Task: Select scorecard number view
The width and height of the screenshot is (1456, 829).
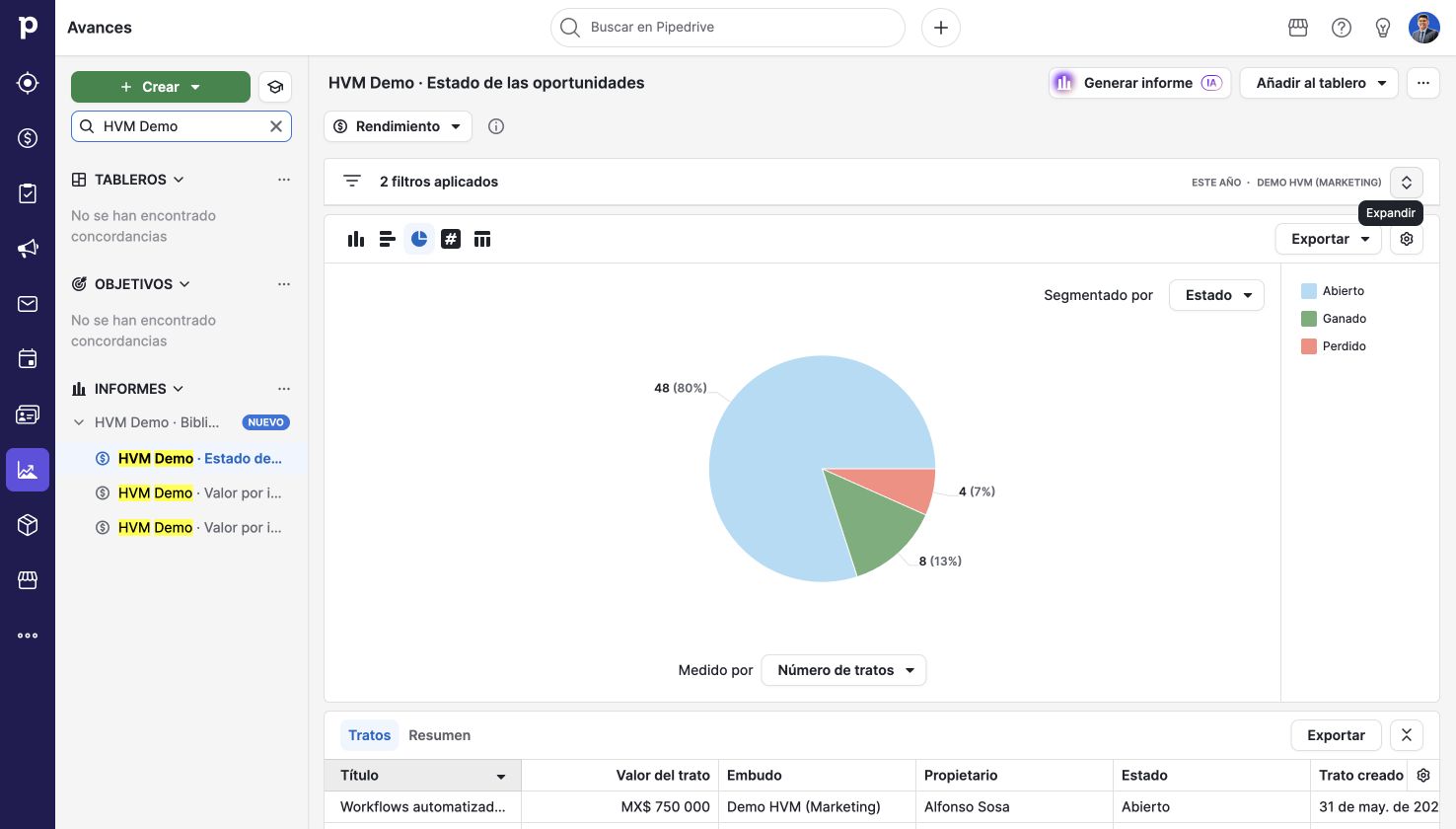Action: coord(451,239)
